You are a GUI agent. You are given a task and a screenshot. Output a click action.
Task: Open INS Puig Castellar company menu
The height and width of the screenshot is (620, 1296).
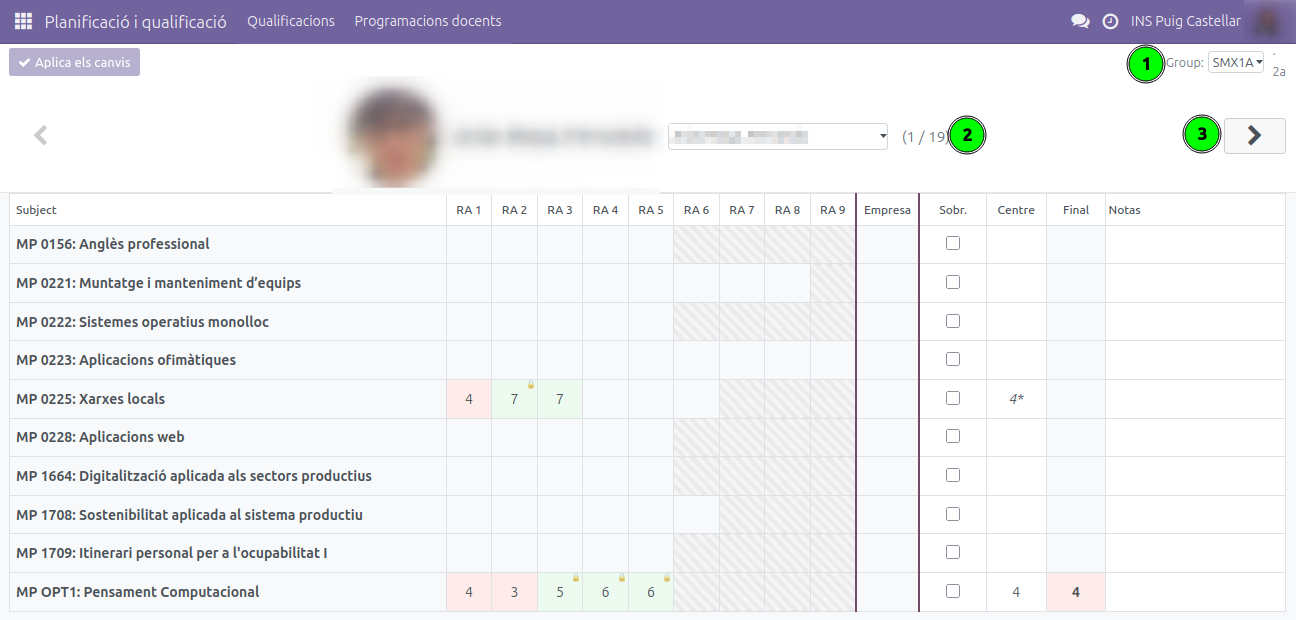[1186, 21]
